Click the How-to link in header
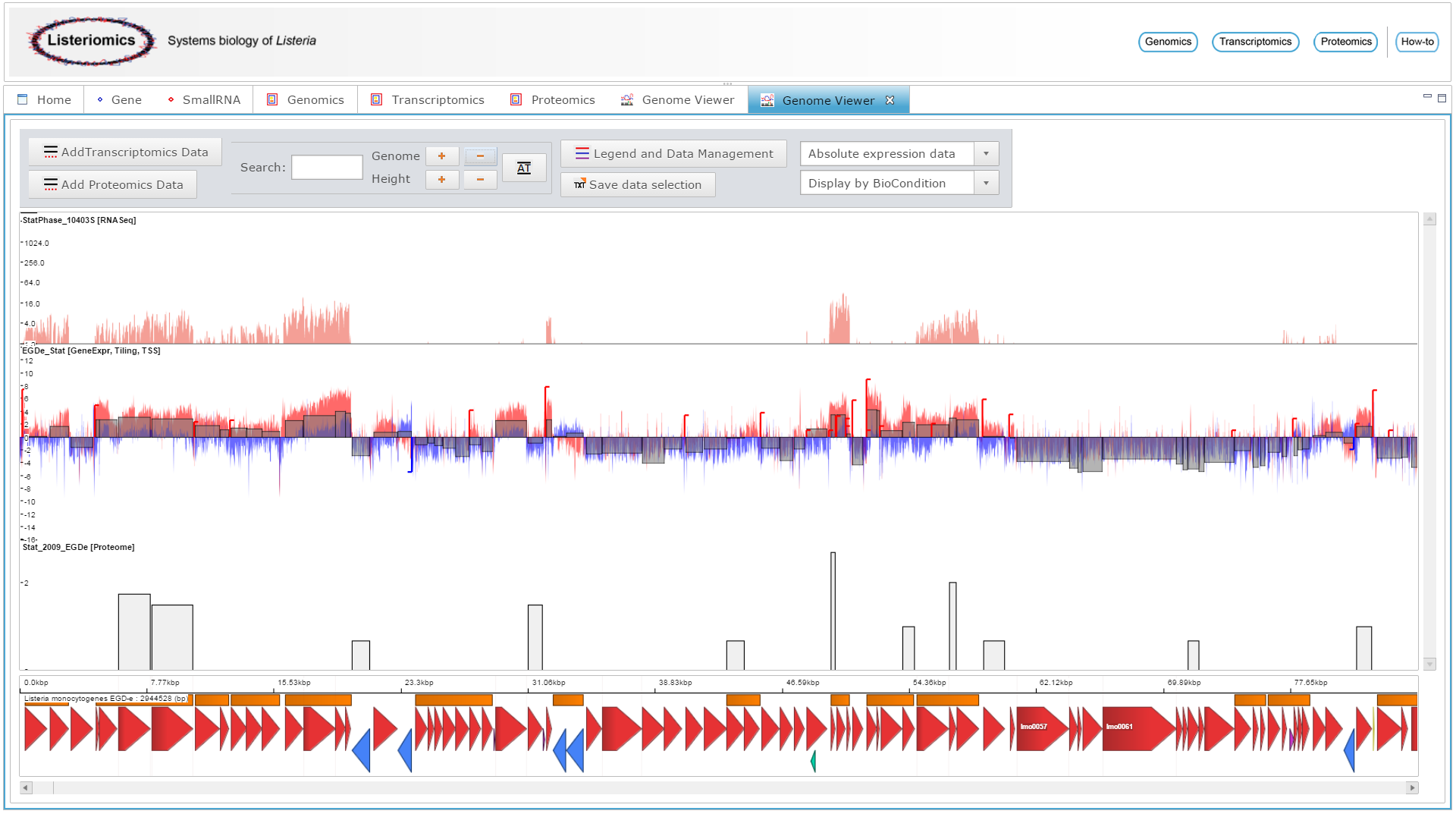This screenshot has height=814, width=1456. [x=1417, y=42]
